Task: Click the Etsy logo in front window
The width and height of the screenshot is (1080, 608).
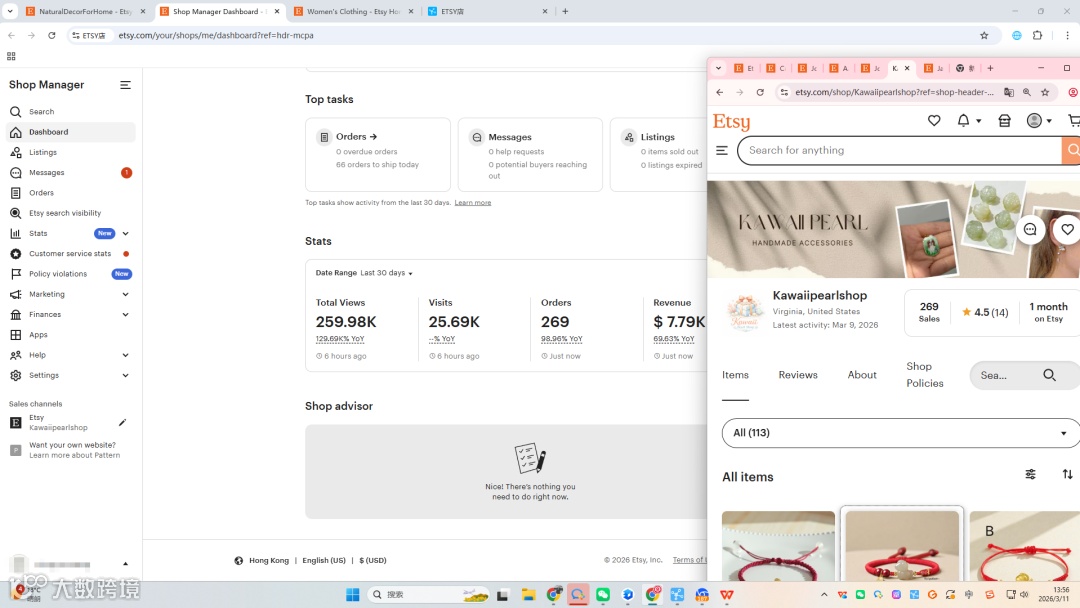Action: click(x=731, y=122)
